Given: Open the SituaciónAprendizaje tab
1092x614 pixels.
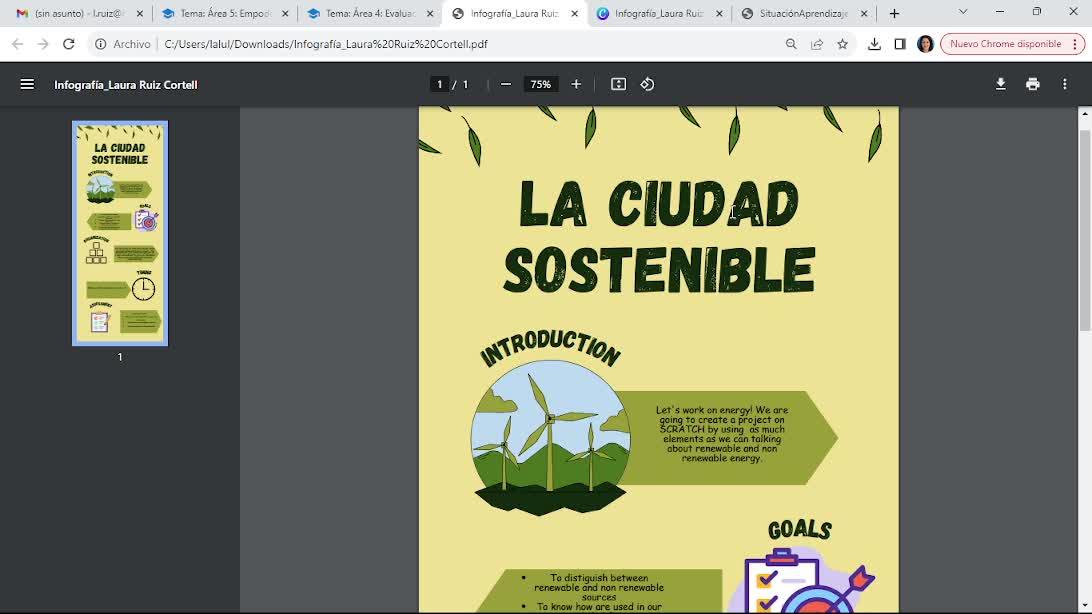Looking at the screenshot, I should point(802,14).
